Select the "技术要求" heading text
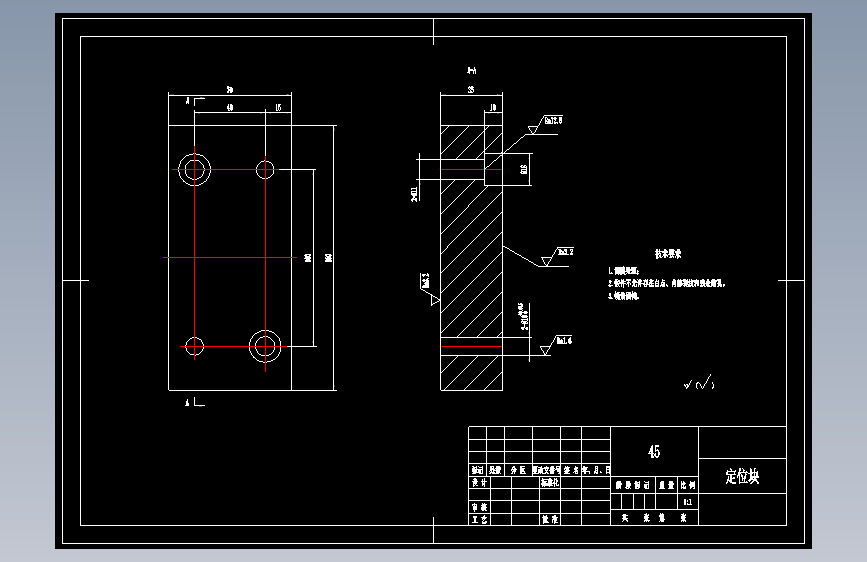The width and height of the screenshot is (867, 562). click(668, 254)
